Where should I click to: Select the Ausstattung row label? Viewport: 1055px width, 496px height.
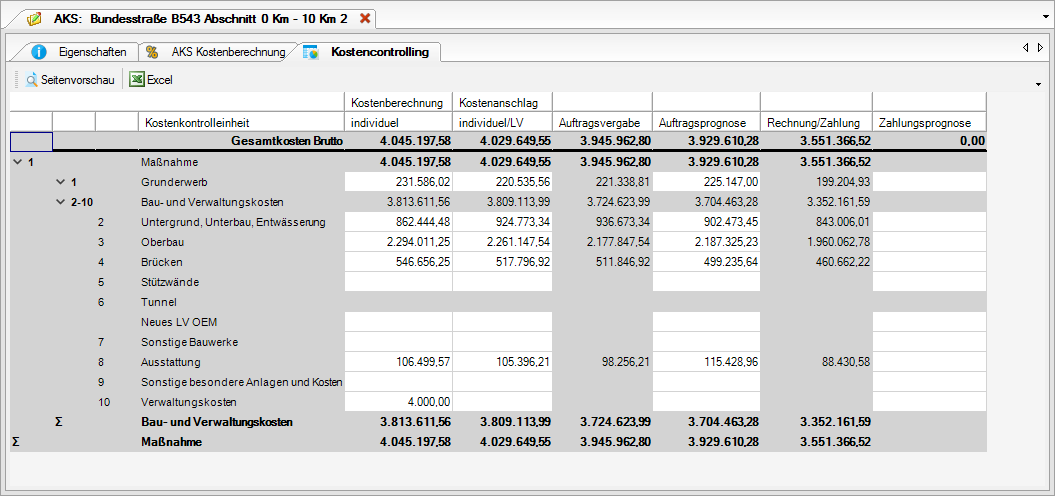(171, 362)
